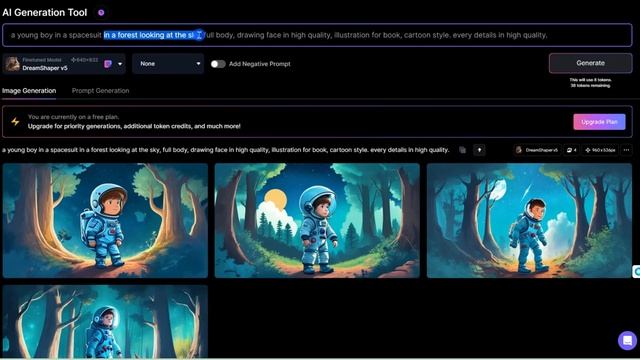
Task: Click the DreamShaper v5 model avatar thumbnail
Action: tap(12, 64)
